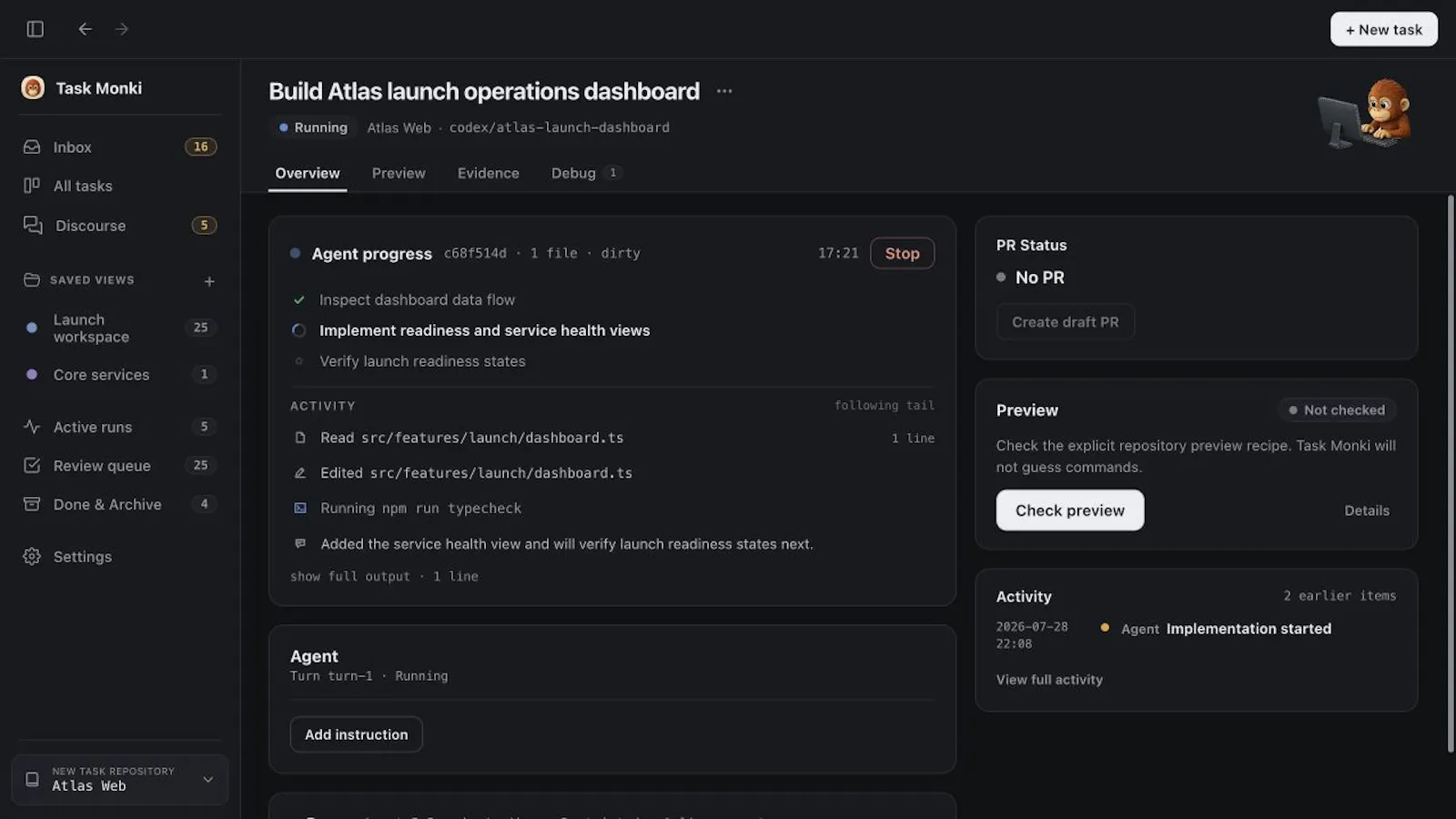Add a new saved view
Screen dimensions: 1456x819
209,281
